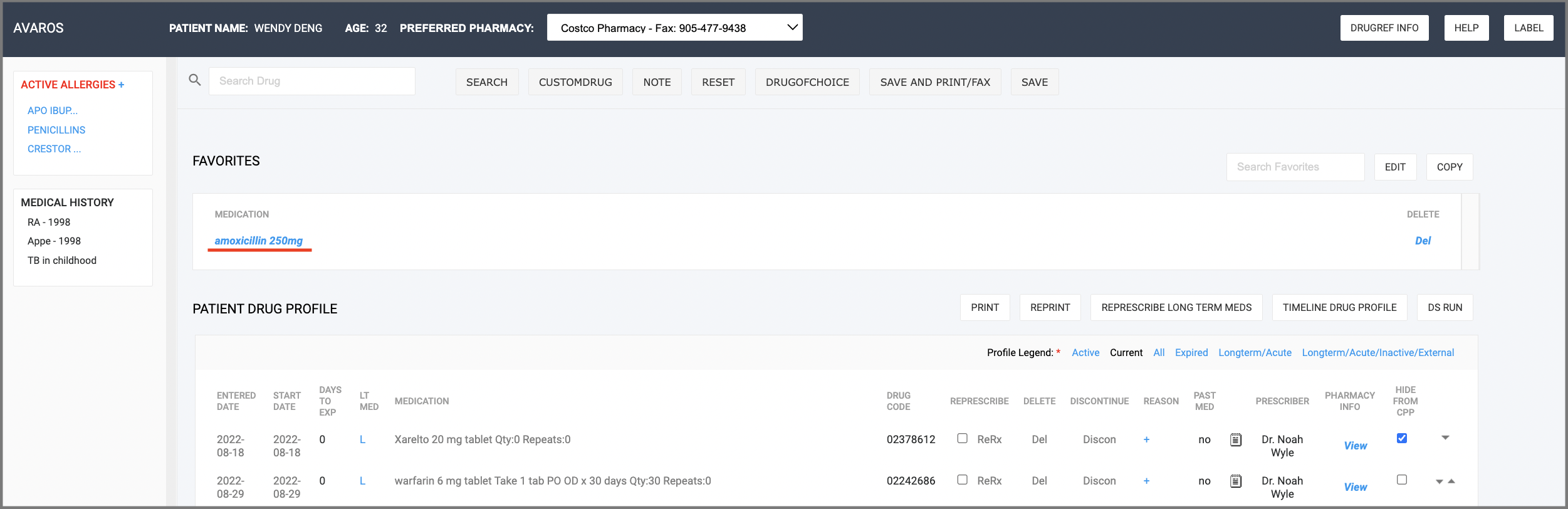This screenshot has height=509, width=1568.
Task: Represcribe warfarin via ReRx
Action: [989, 481]
